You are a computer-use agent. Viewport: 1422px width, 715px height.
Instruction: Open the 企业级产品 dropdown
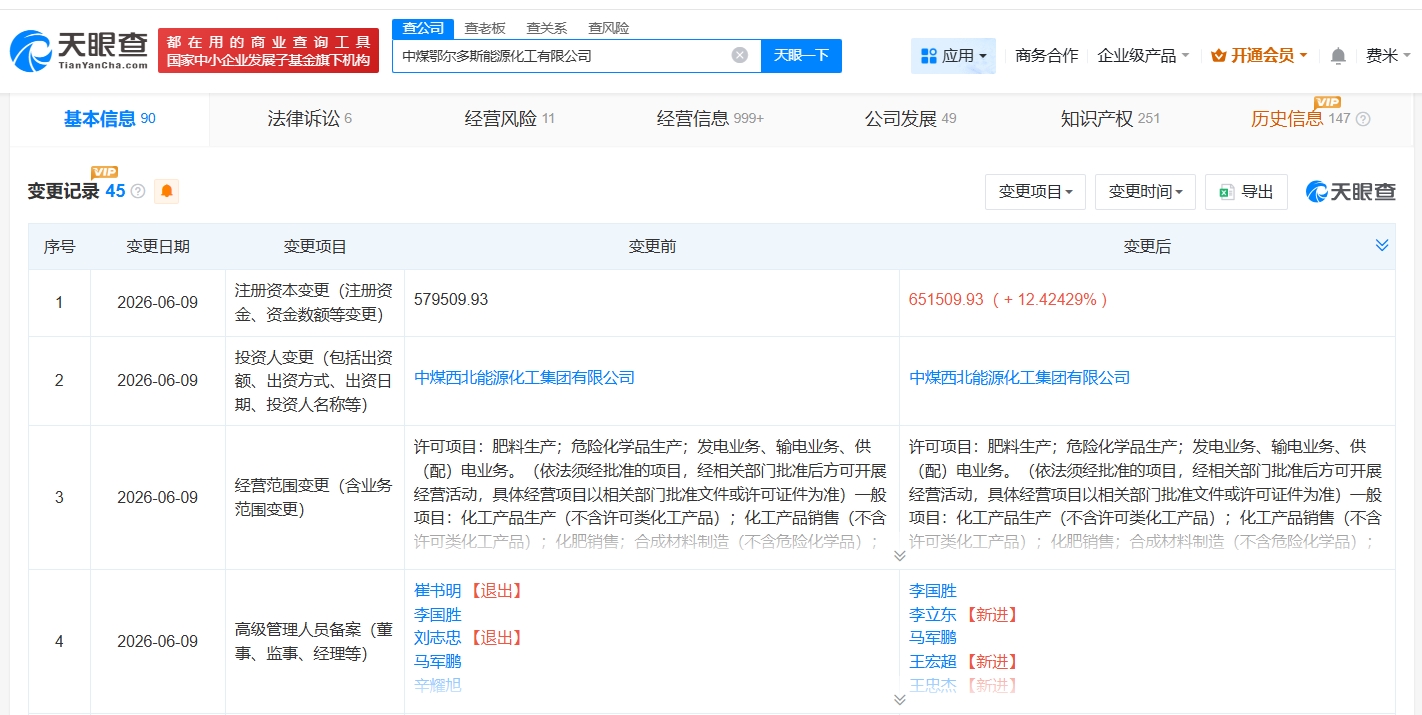click(1143, 56)
